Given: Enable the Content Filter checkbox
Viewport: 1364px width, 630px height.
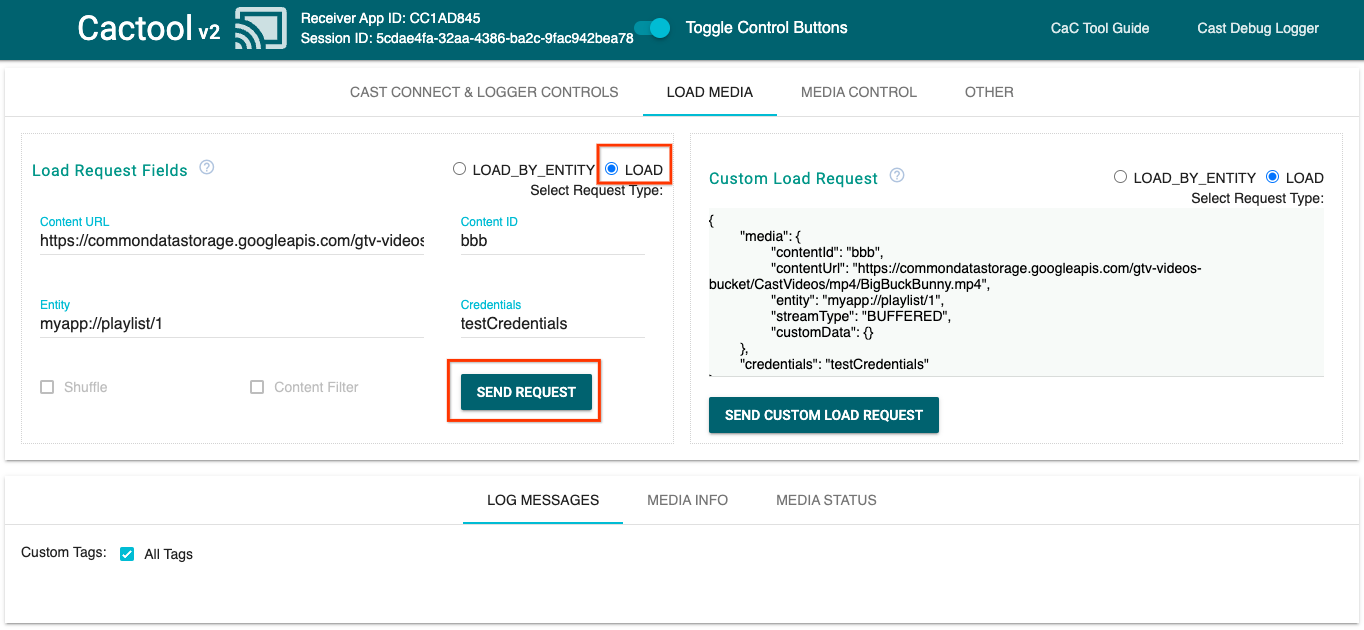Looking at the screenshot, I should (257, 386).
